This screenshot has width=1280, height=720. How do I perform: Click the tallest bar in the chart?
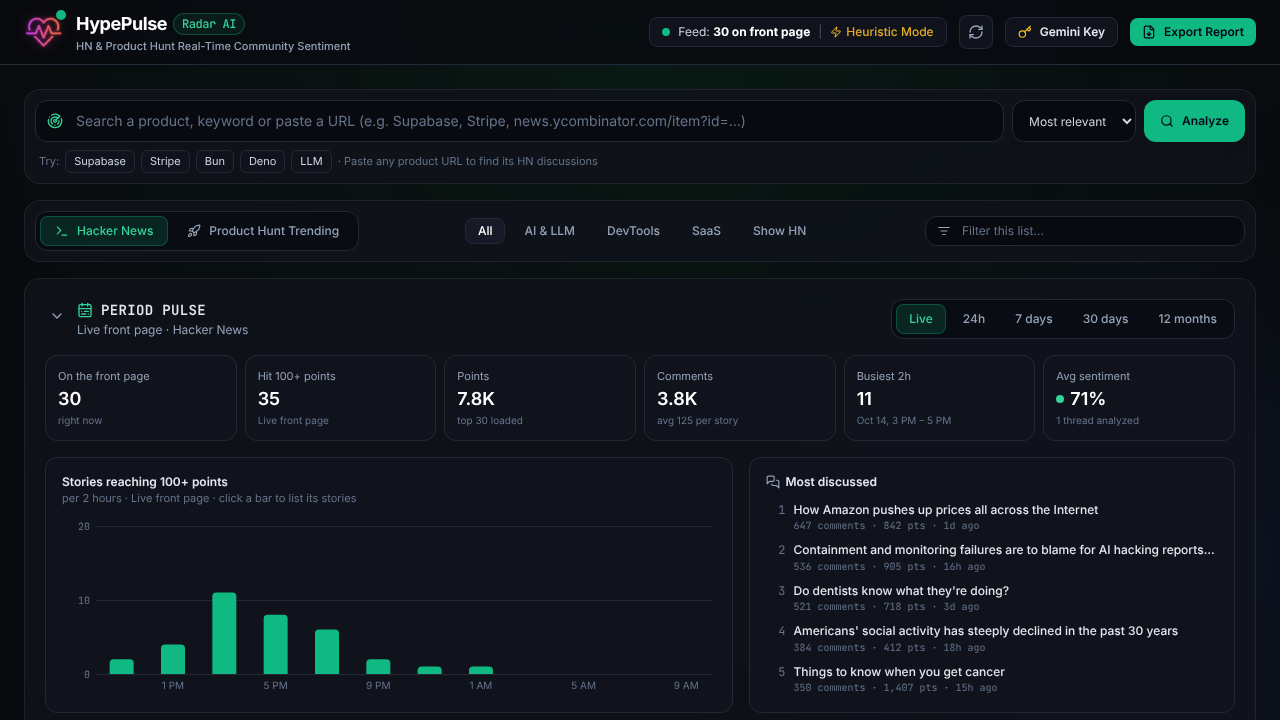[x=224, y=633]
